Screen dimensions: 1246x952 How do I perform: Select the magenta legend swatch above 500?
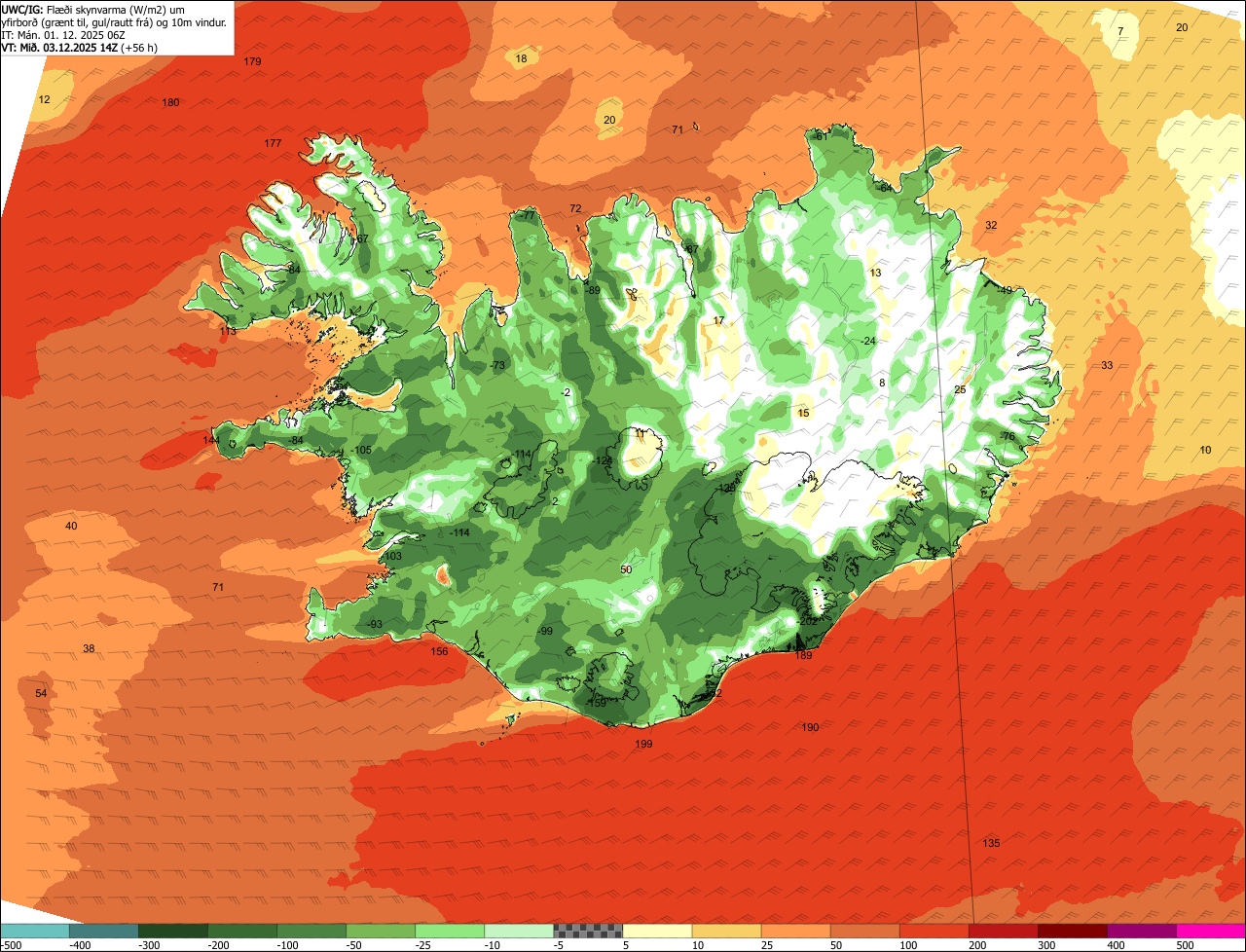(x=1211, y=931)
